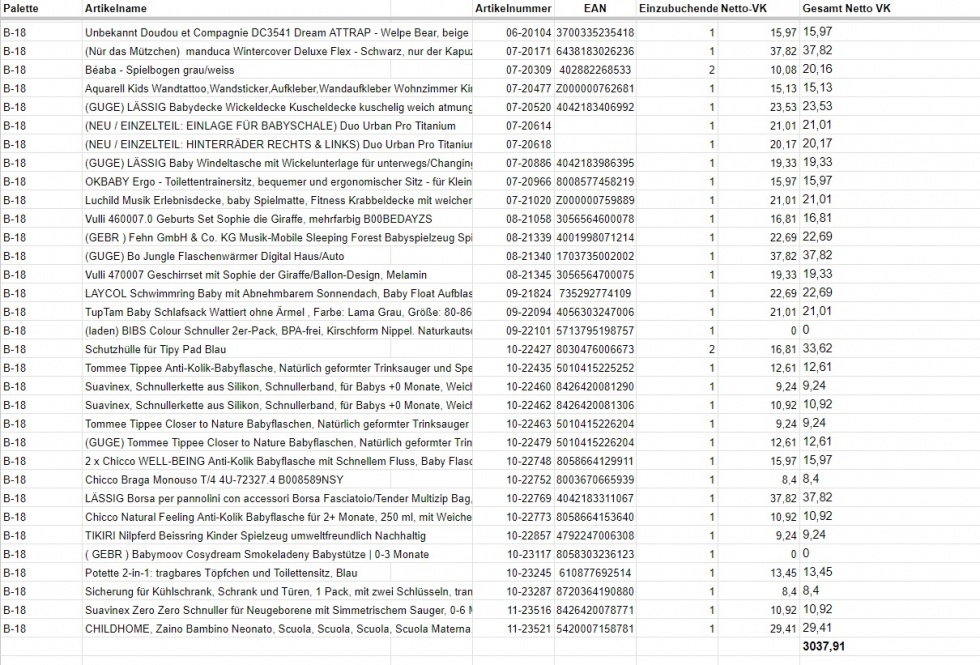The height and width of the screenshot is (665, 980).
Task: Select the "Béaba - Spielbogen grau/weiss" cell
Action: point(159,70)
